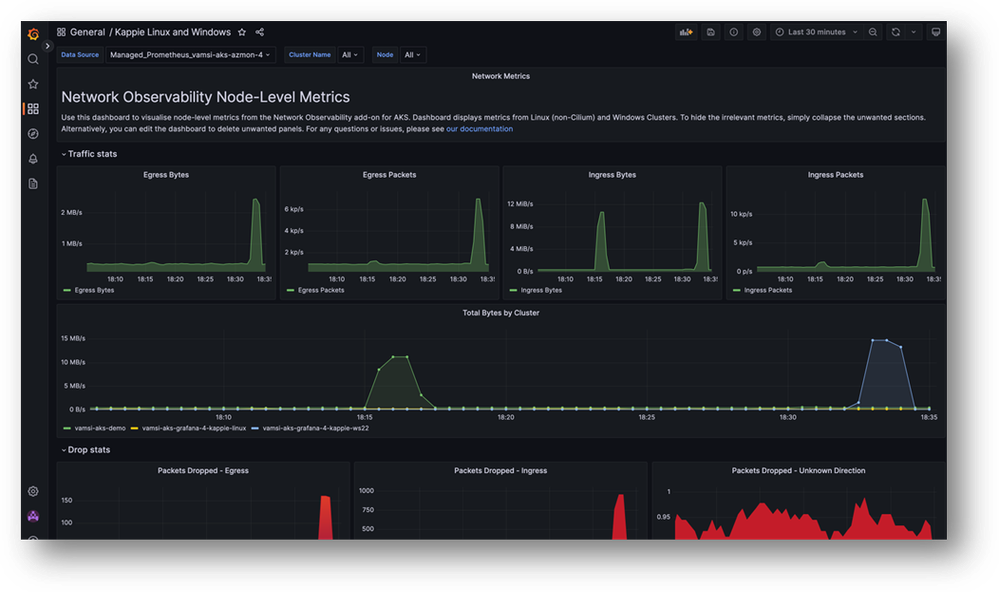Click the Grafana logo home icon
The width and height of the screenshot is (999, 592).
point(33,34)
